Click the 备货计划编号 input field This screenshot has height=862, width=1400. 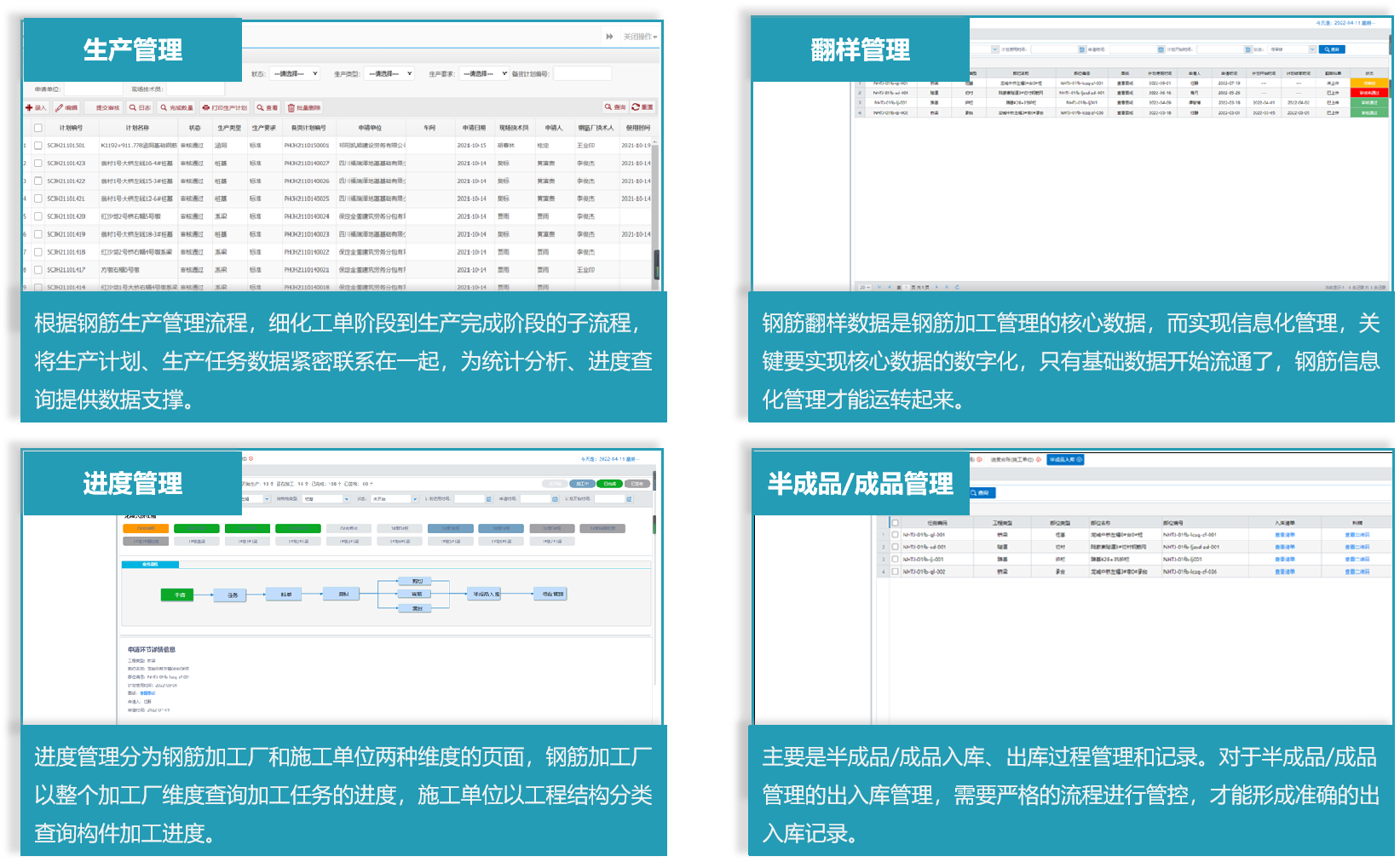point(582,74)
